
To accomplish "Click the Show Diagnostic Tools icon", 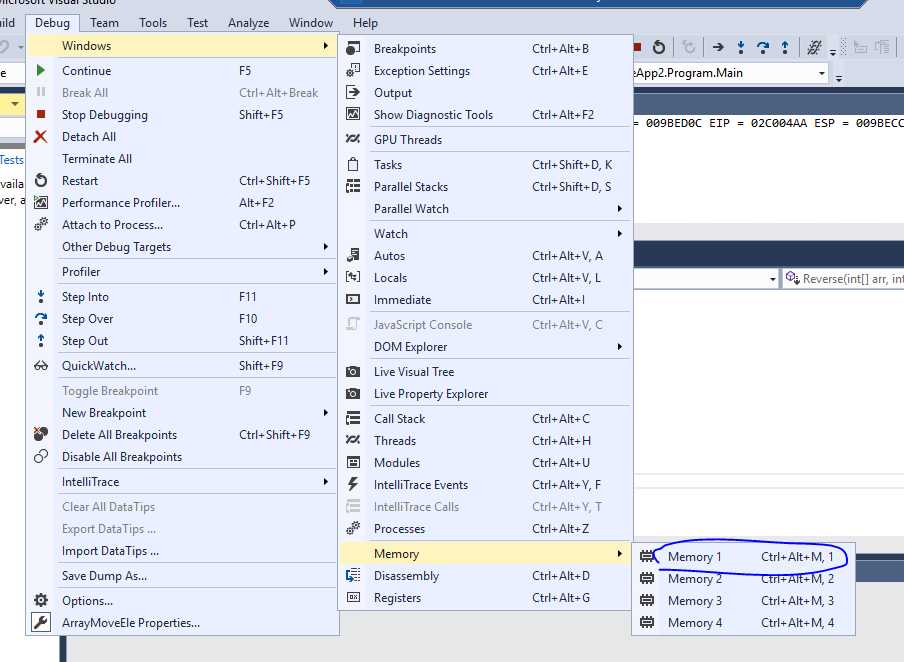I will click(x=353, y=114).
